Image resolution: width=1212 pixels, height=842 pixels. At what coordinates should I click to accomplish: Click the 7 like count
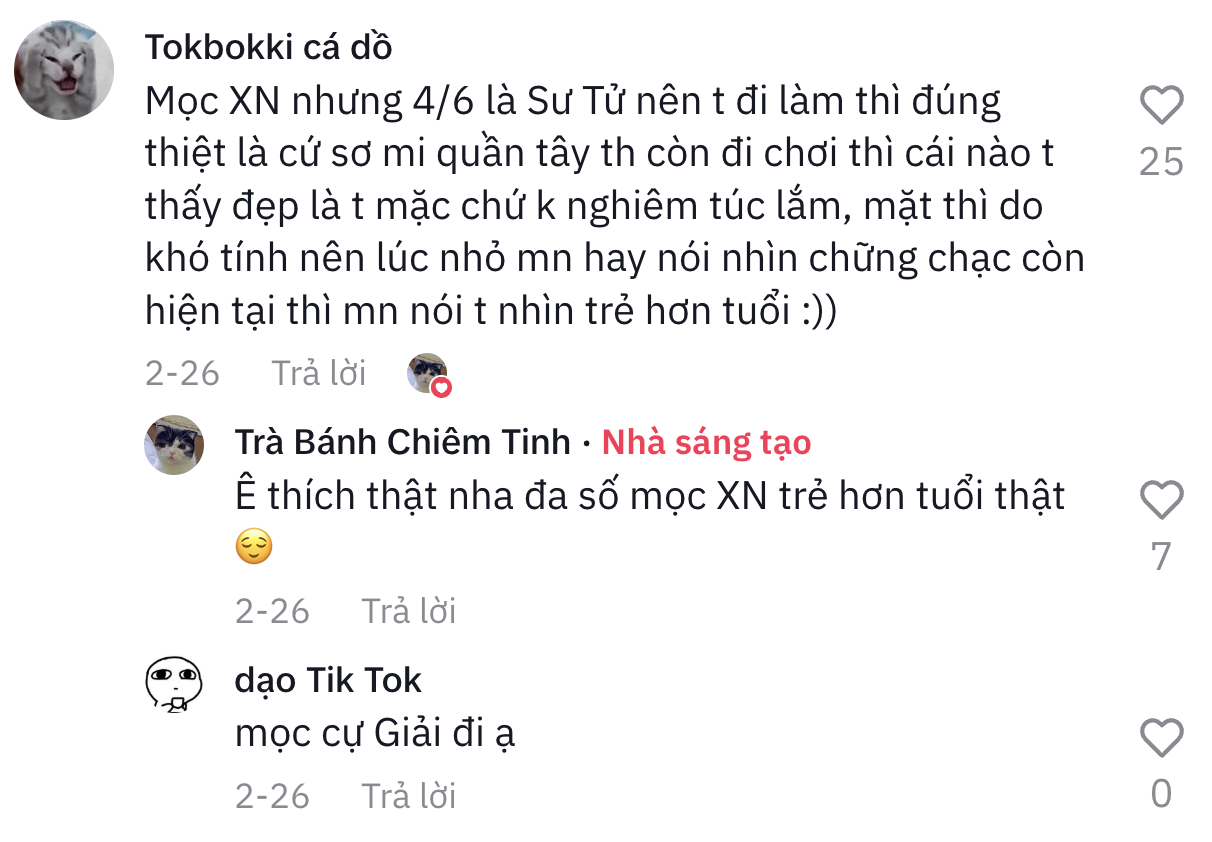point(1161,556)
